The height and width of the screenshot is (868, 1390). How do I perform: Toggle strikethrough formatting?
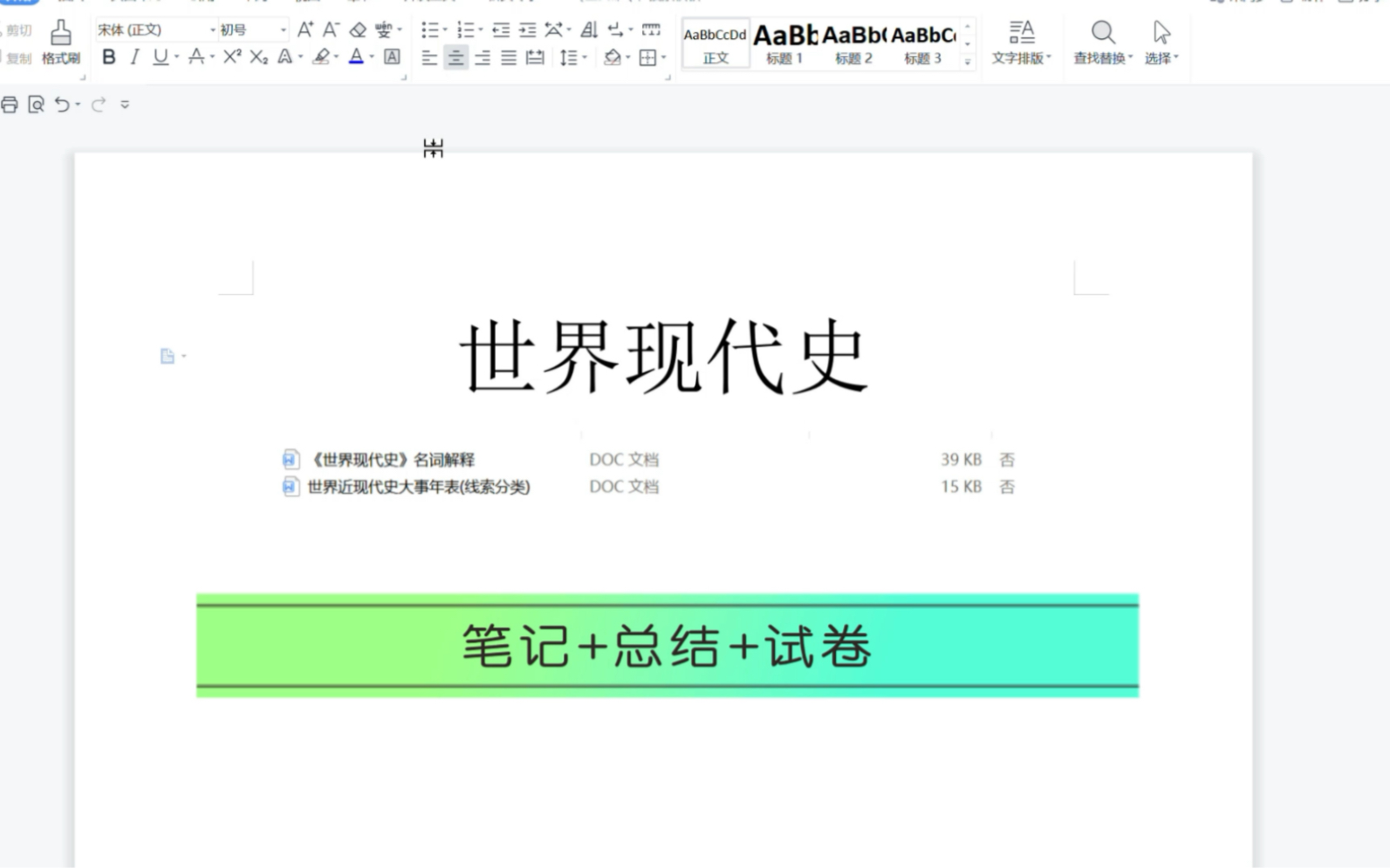coord(196,57)
